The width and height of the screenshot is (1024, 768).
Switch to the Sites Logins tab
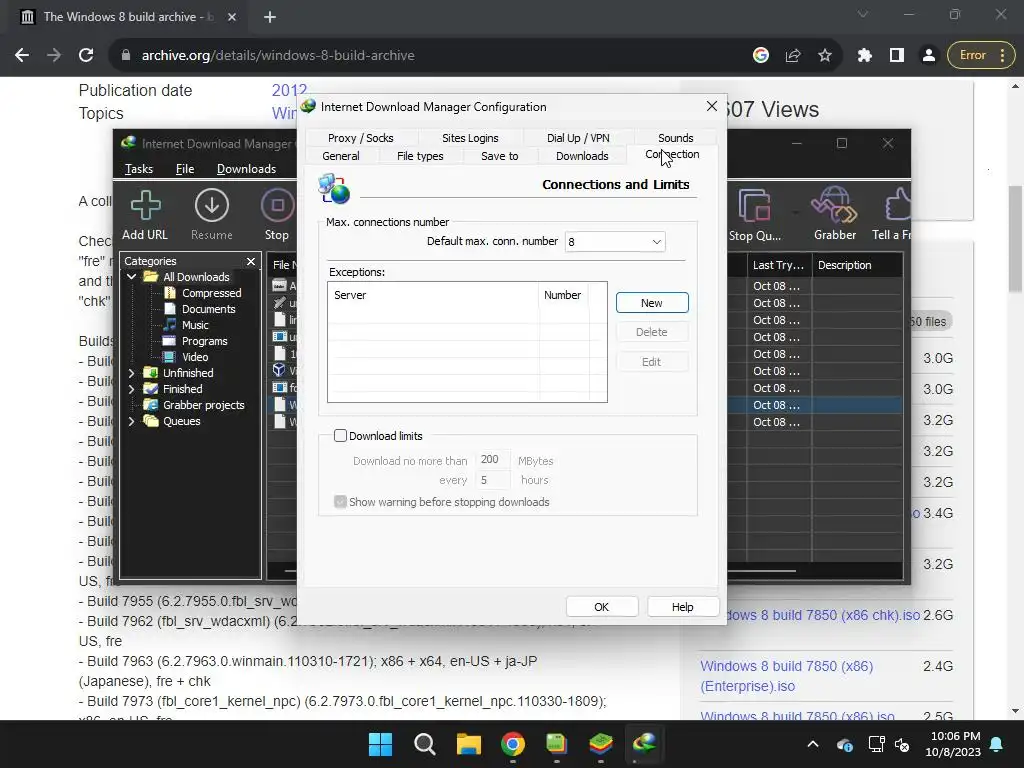[x=470, y=138]
